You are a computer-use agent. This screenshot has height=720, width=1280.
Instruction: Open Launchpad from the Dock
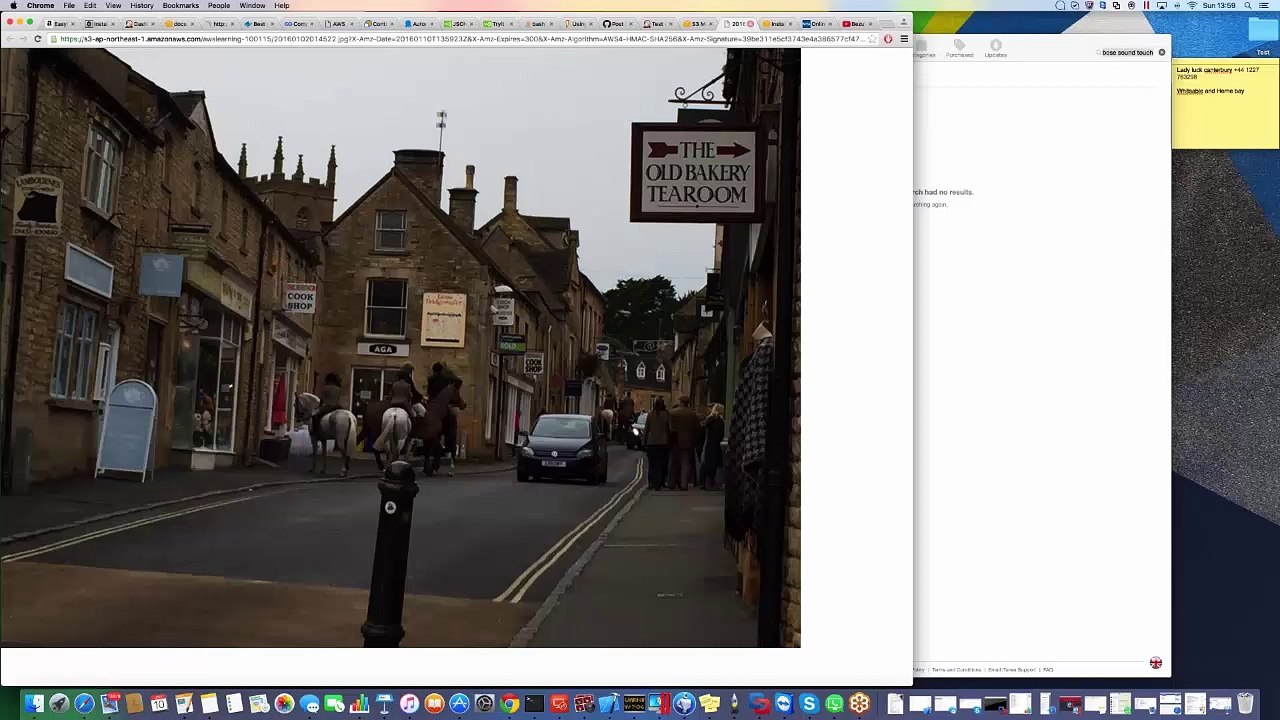pos(59,704)
